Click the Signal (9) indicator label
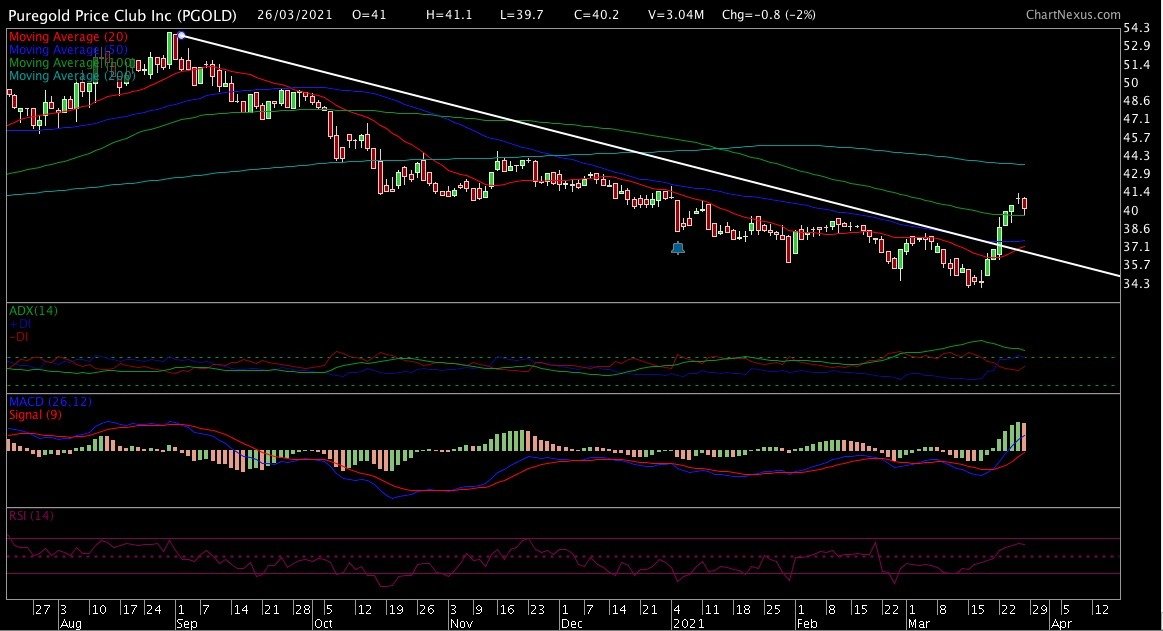The image size is (1163, 631). coord(36,414)
